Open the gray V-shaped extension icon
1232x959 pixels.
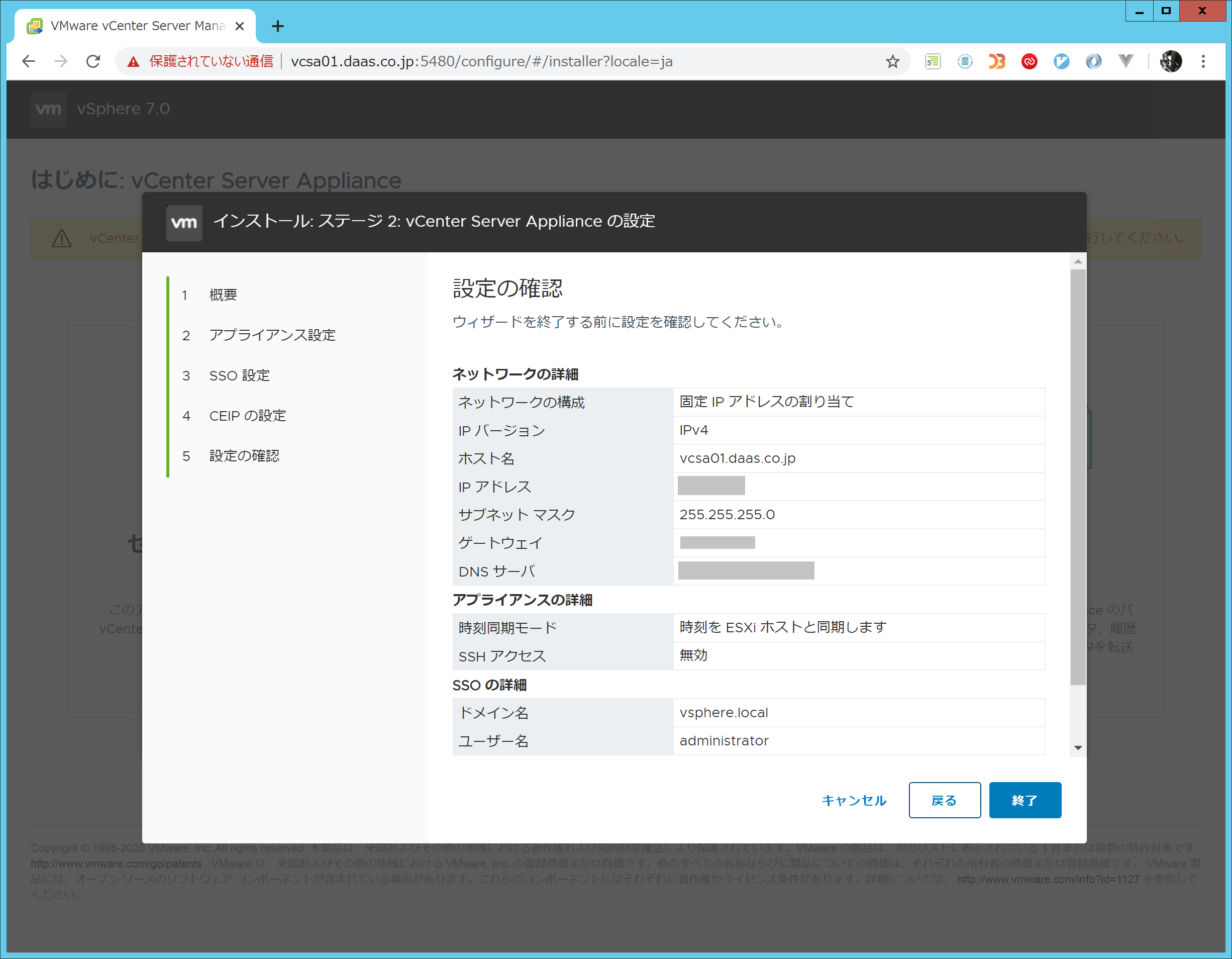click(1125, 61)
